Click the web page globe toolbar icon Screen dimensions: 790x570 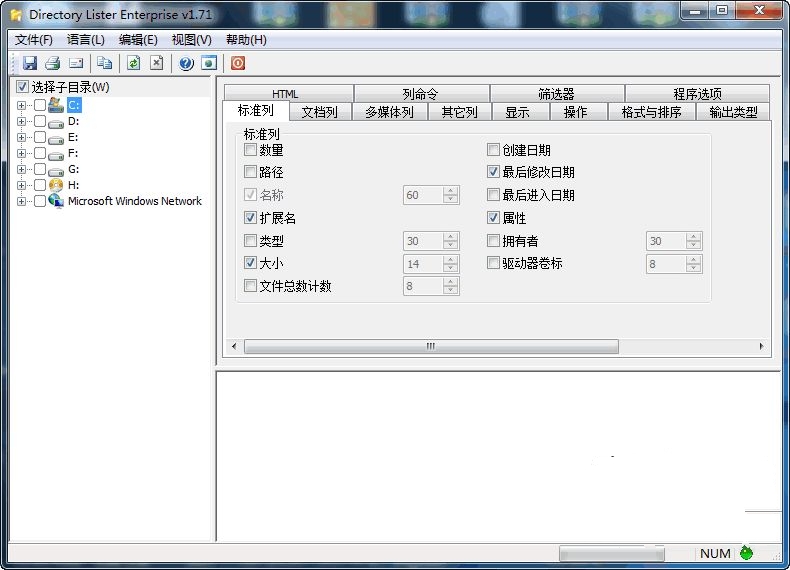click(209, 63)
